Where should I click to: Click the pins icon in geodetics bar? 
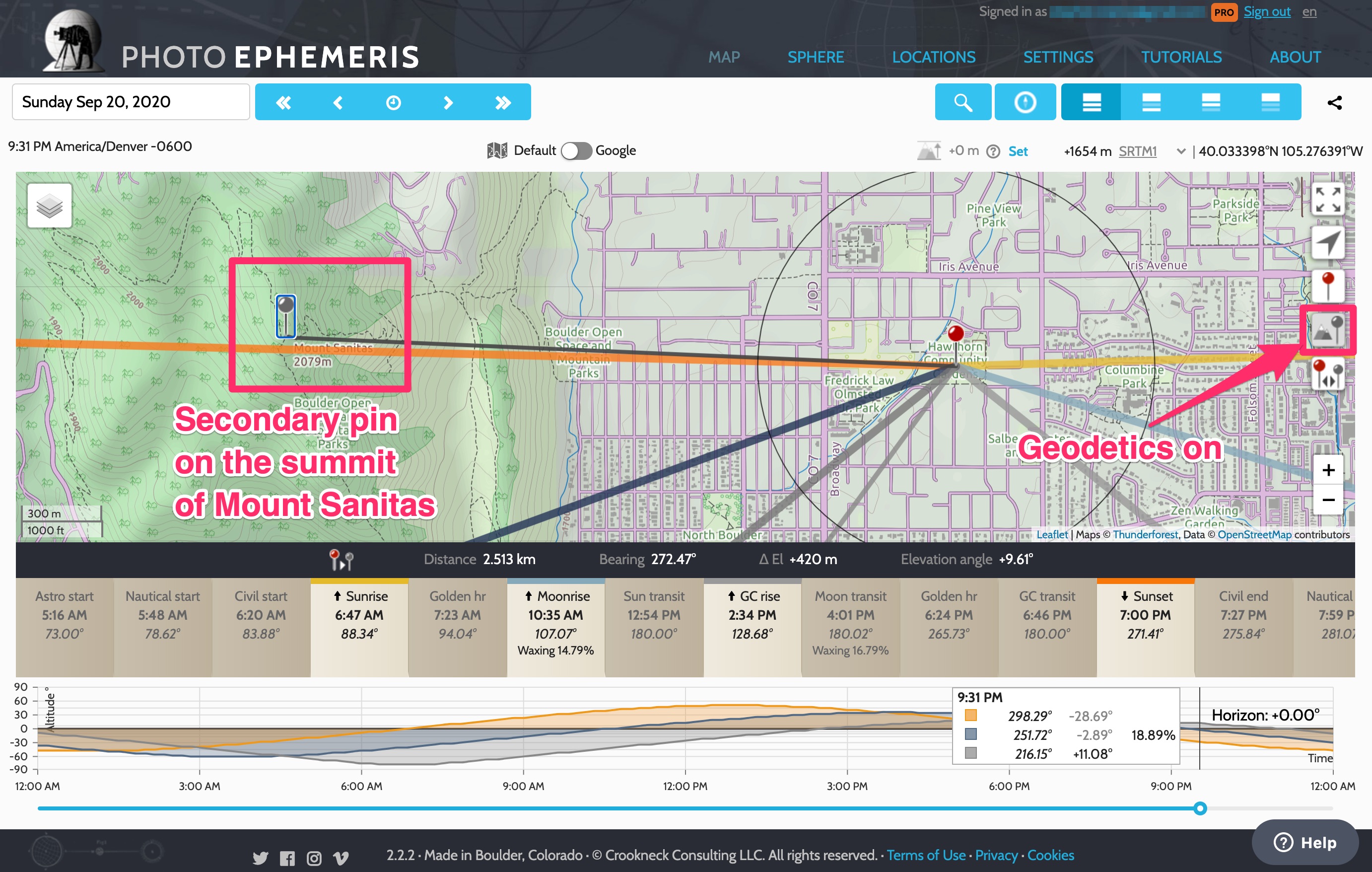(x=342, y=559)
